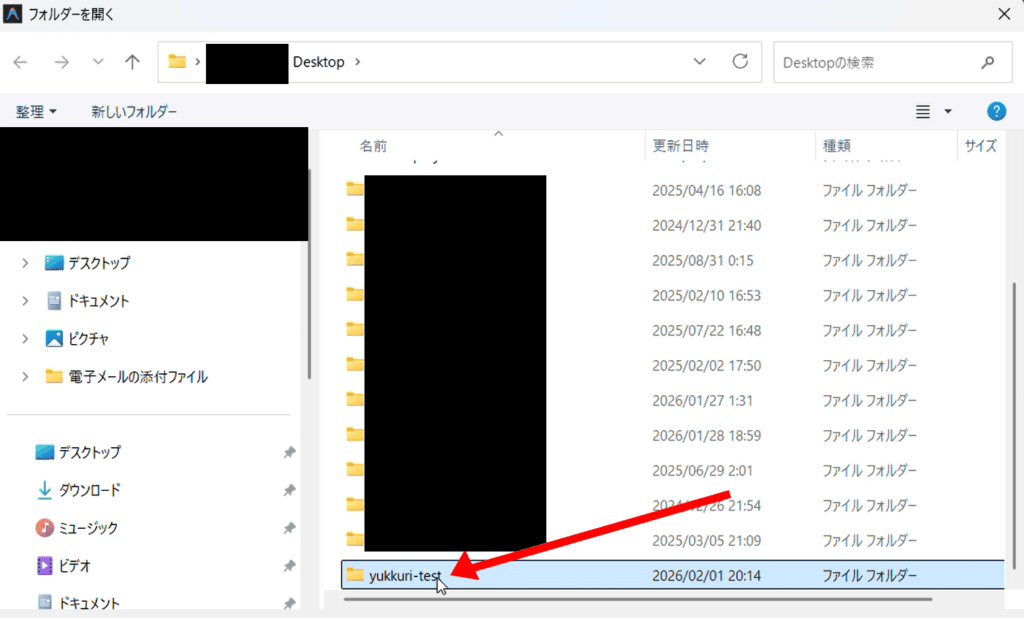Click the up one level arrow
Viewport: 1024px width, 618px height.
pos(132,62)
